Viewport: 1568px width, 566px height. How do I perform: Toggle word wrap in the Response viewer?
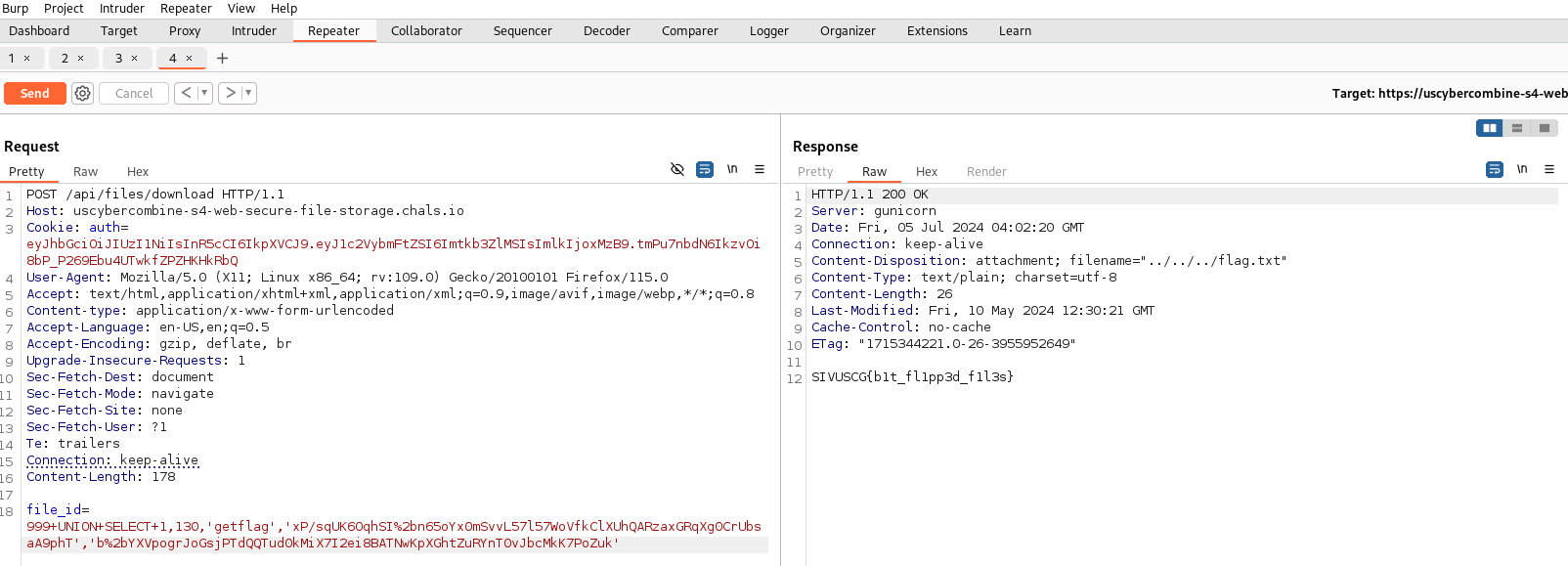tap(1495, 169)
